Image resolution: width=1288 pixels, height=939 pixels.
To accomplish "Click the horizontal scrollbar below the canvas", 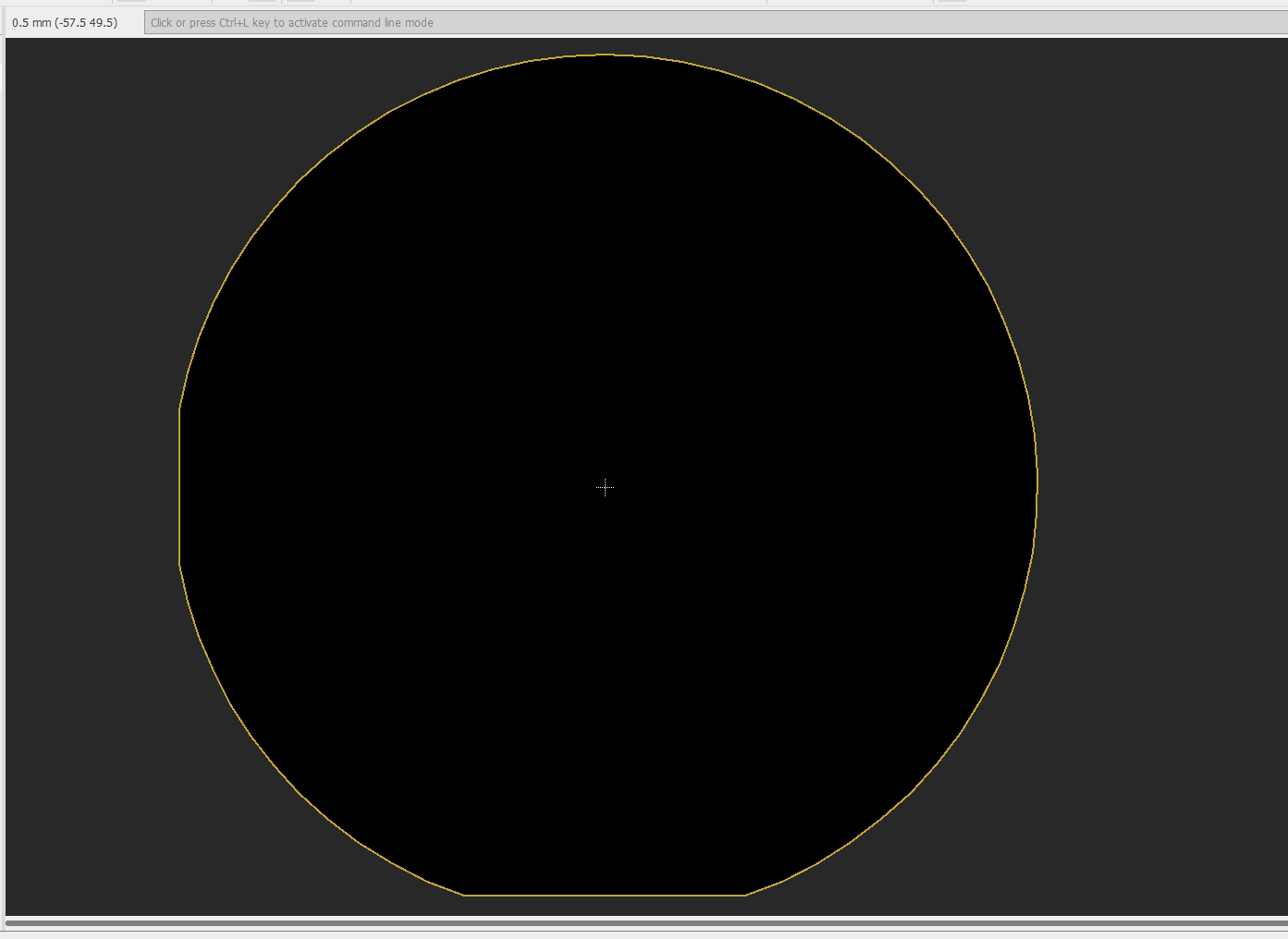I will (646, 922).
